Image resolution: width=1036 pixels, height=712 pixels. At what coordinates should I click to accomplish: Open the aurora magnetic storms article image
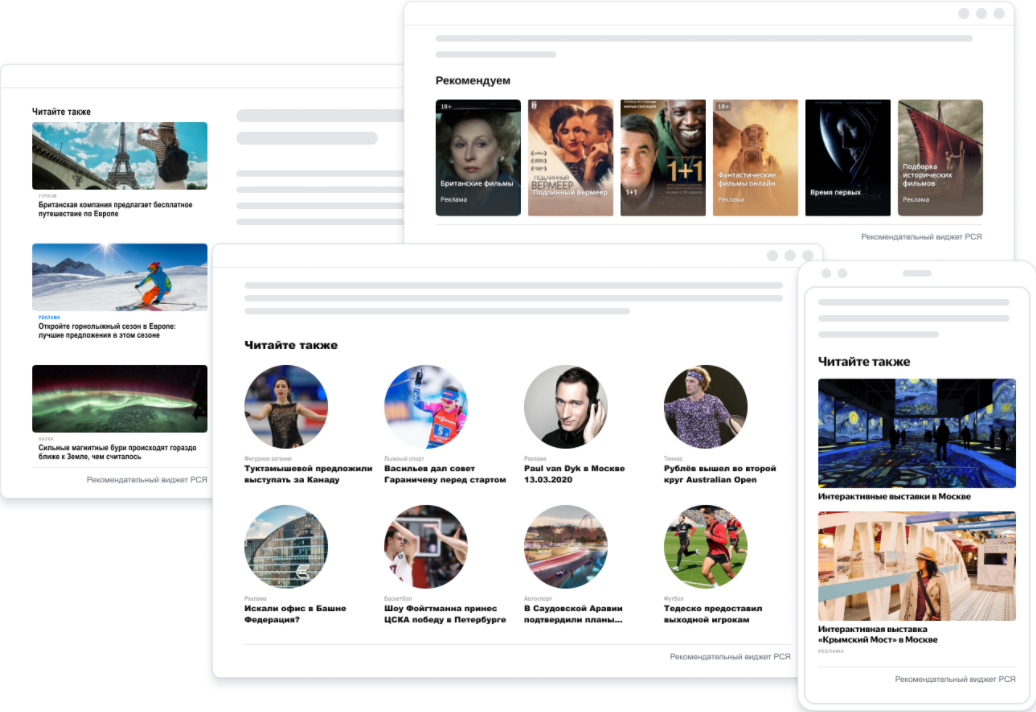119,398
